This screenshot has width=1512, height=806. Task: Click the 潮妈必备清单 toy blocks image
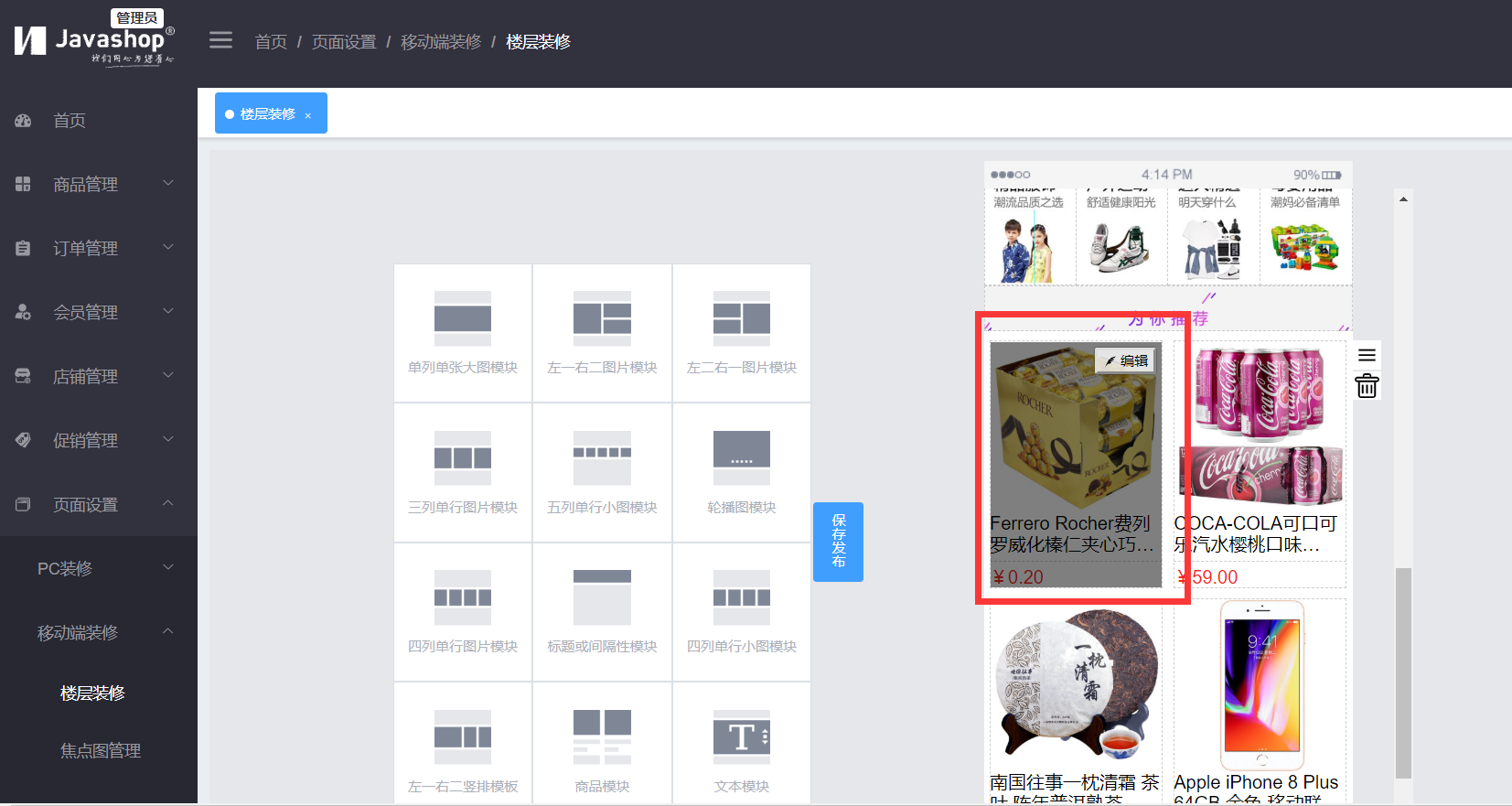[1305, 249]
